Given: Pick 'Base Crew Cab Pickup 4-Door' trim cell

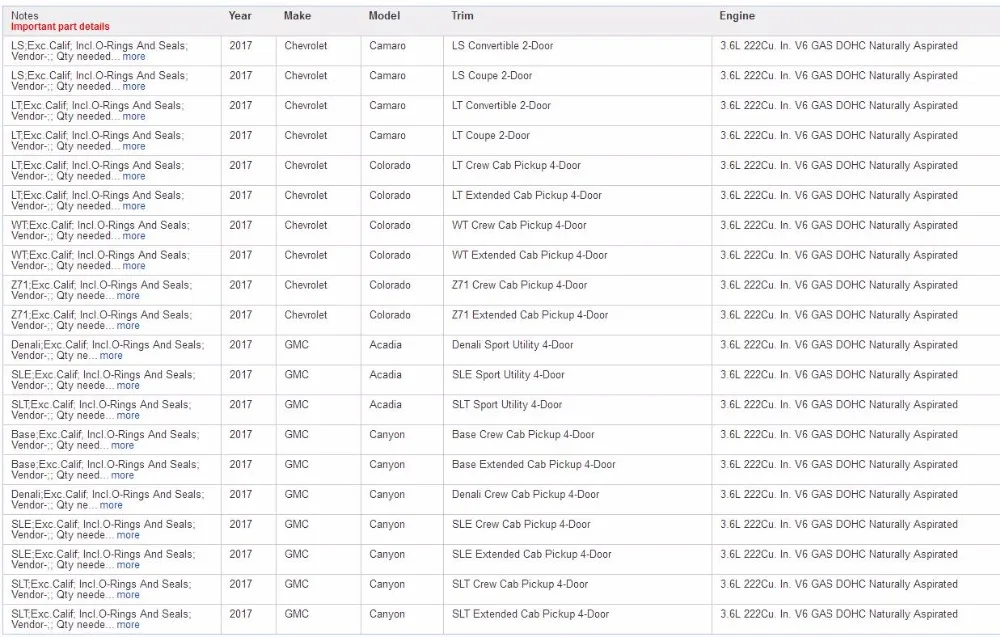Looking at the screenshot, I should coord(523,435).
